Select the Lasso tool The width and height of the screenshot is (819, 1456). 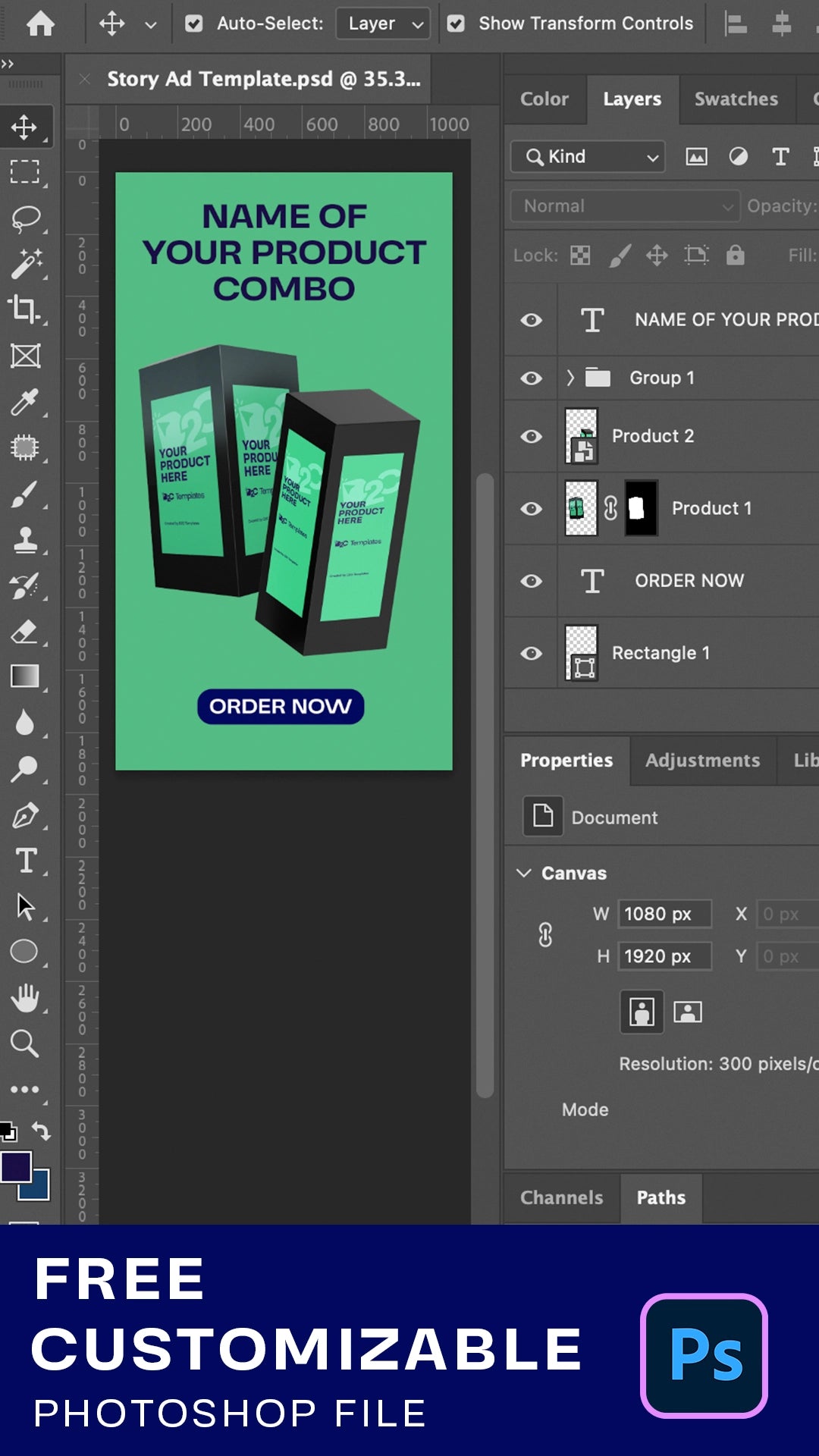click(x=25, y=218)
